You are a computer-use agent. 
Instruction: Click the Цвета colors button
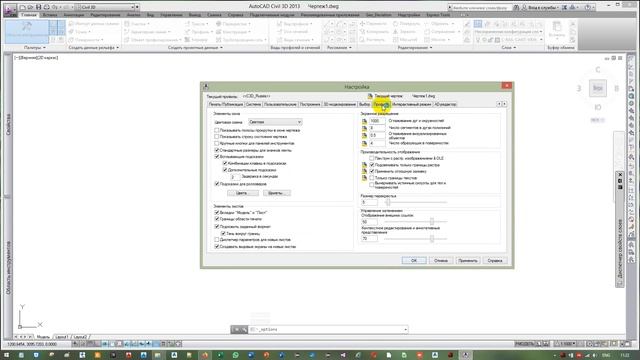(242, 193)
